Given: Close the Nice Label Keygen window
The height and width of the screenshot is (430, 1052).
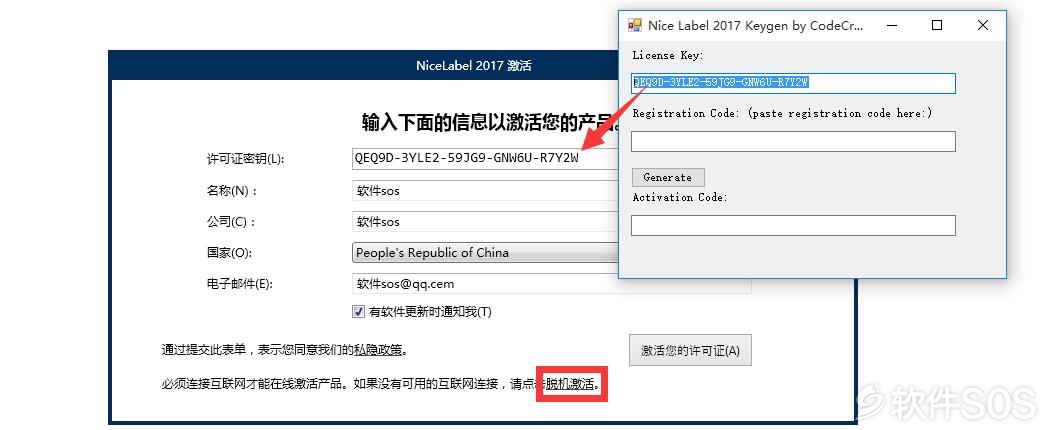Looking at the screenshot, I should point(983,25).
